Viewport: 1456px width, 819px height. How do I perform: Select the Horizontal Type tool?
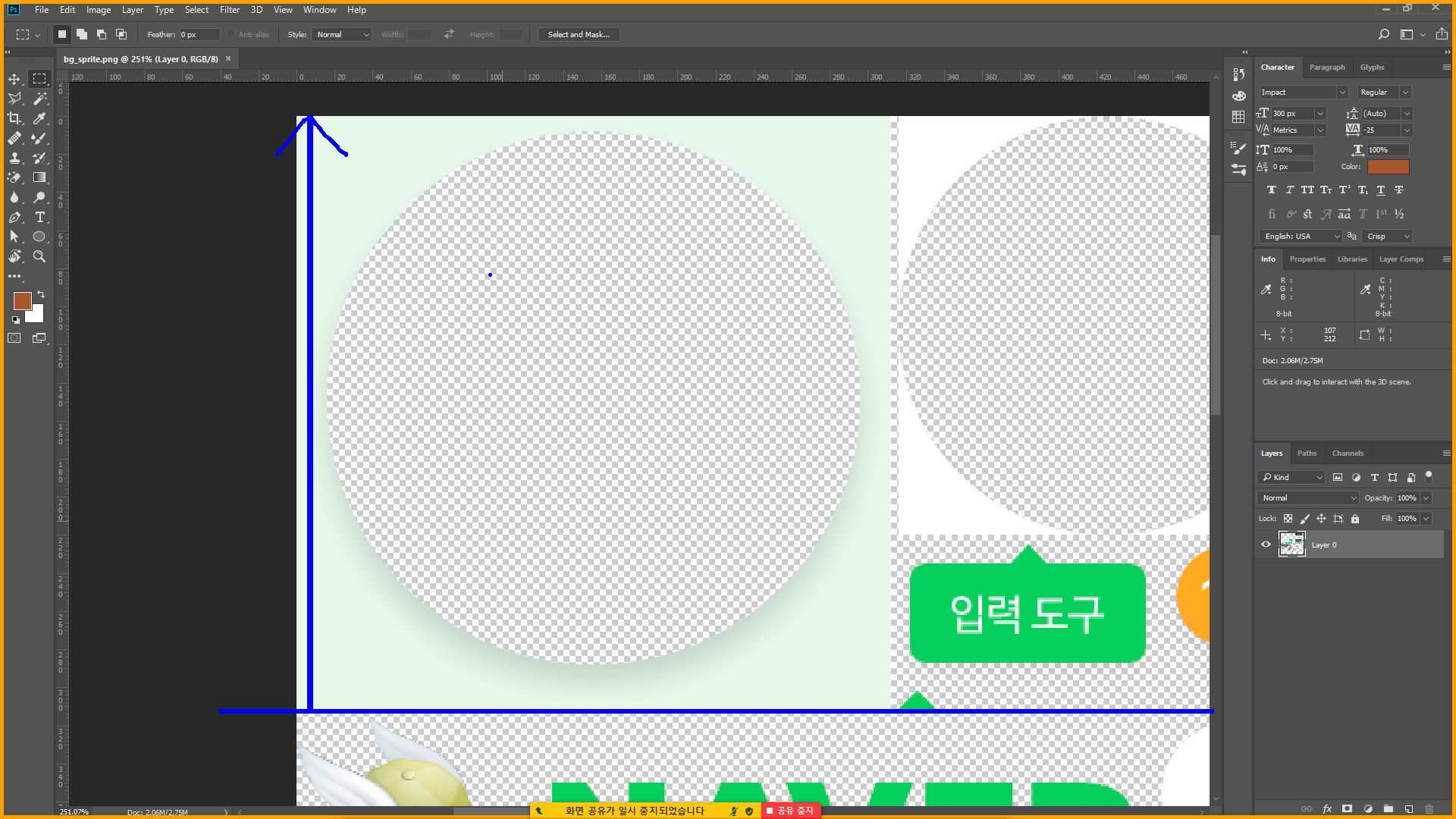point(39,217)
